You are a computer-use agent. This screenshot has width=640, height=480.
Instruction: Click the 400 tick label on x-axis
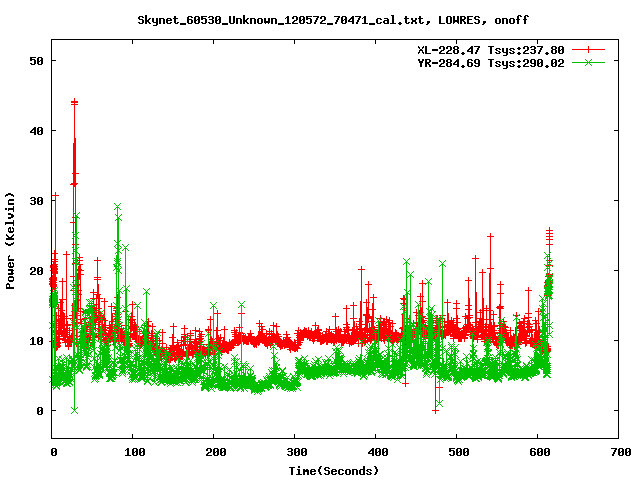(376, 453)
